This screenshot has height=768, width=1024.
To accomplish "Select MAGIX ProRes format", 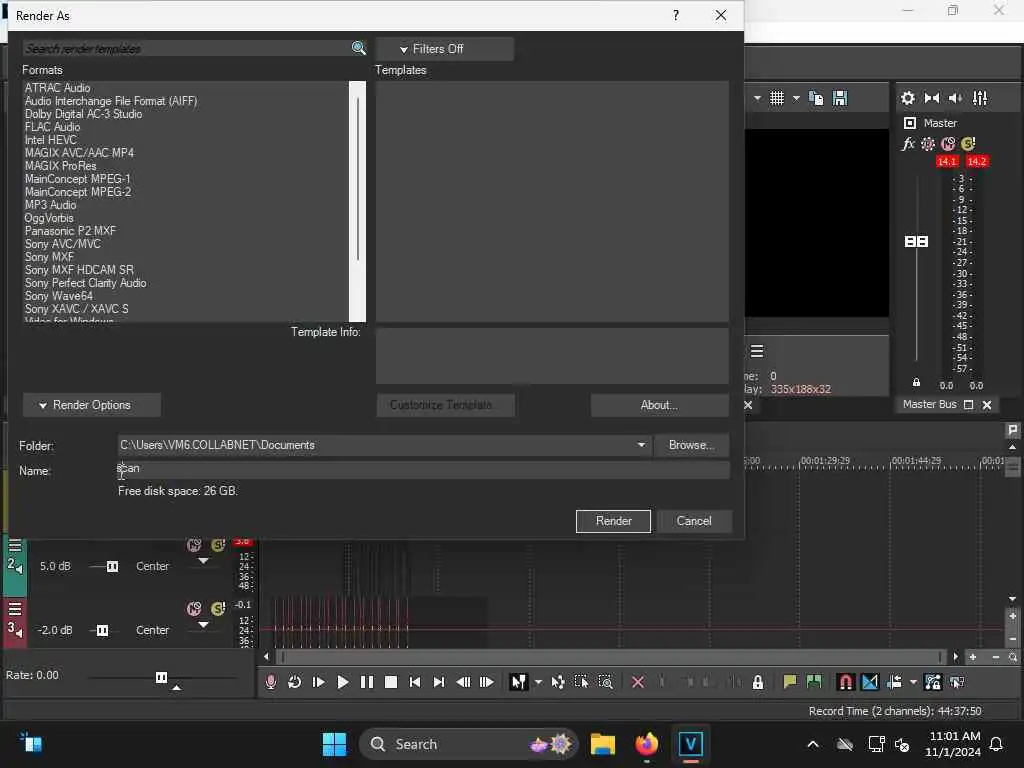I will pos(60,166).
